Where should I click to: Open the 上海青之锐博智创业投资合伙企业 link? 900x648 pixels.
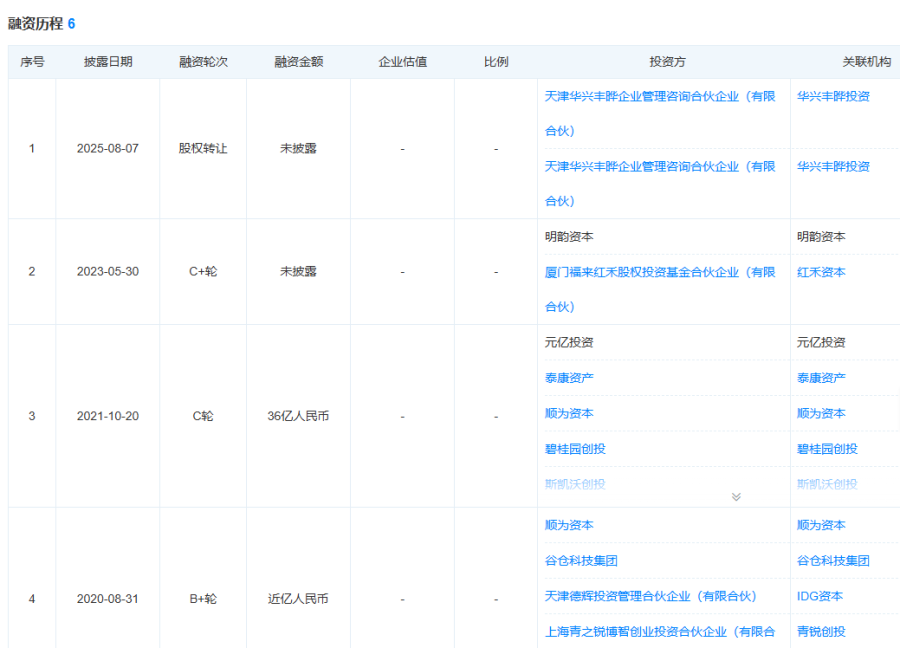(660, 631)
